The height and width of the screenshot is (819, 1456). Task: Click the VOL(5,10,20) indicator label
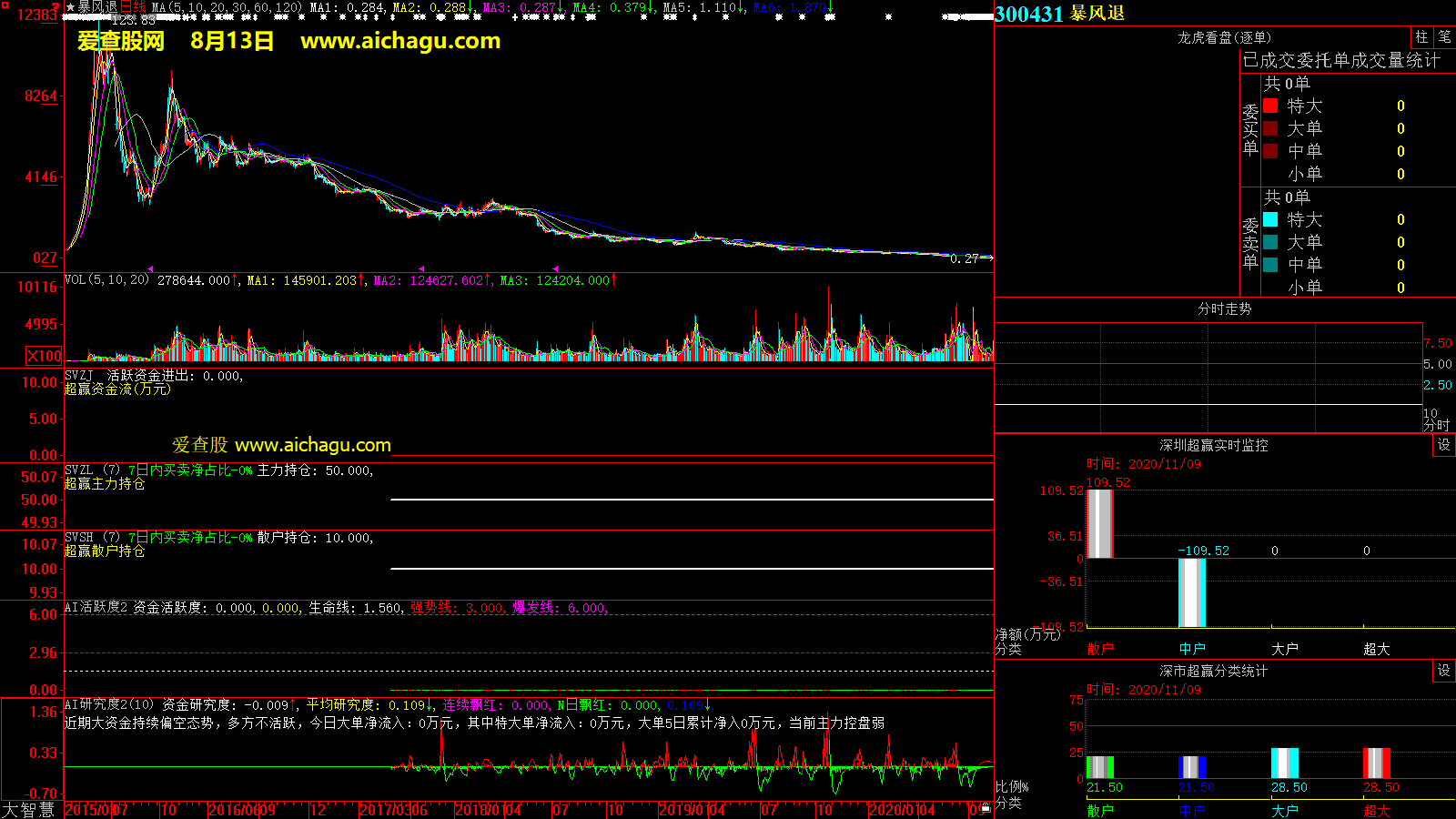(x=107, y=280)
